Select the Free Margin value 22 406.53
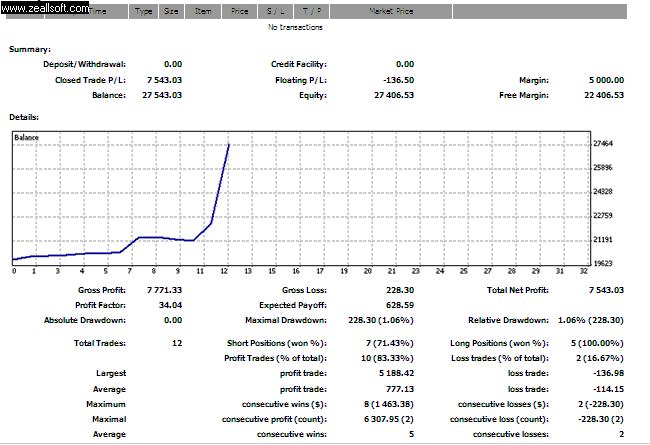 [604, 95]
